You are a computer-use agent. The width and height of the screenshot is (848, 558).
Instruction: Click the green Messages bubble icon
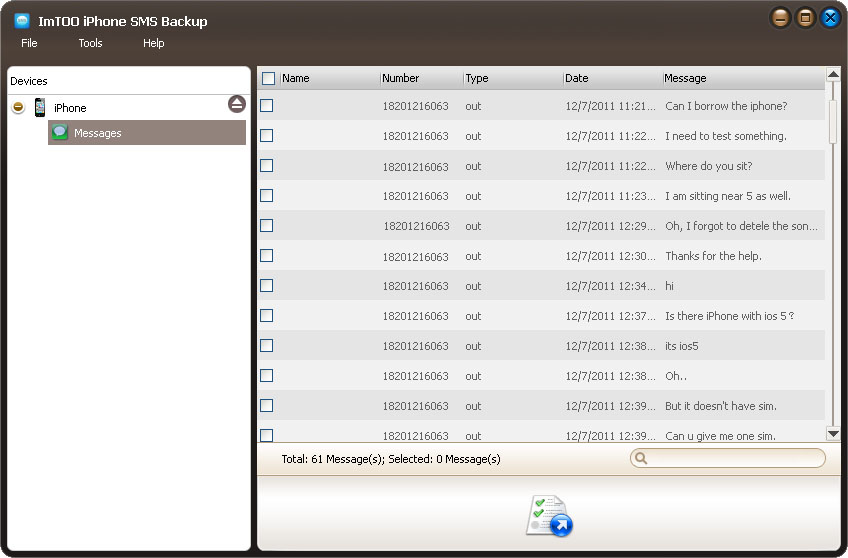pos(60,132)
